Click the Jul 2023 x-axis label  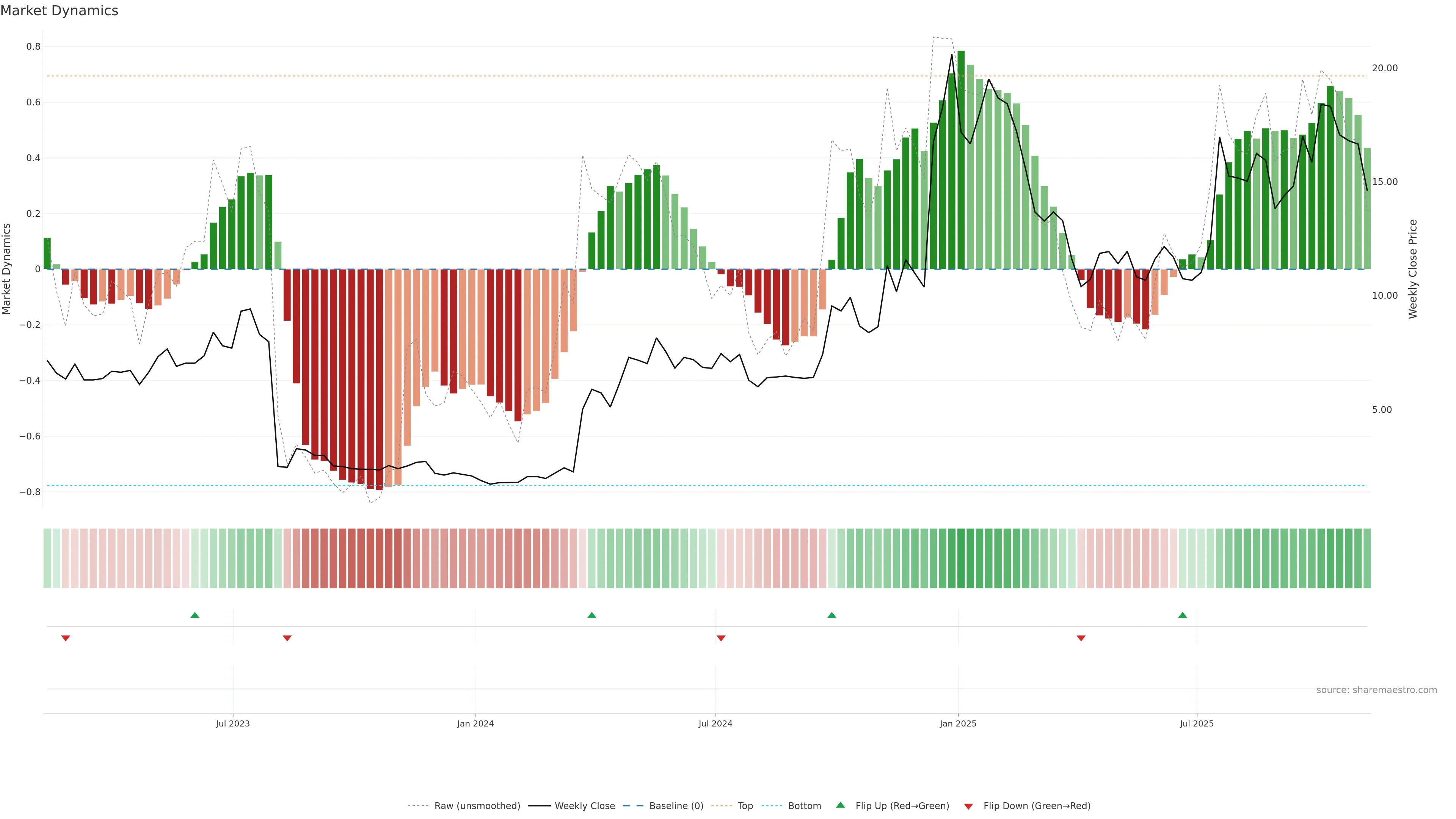tap(232, 723)
